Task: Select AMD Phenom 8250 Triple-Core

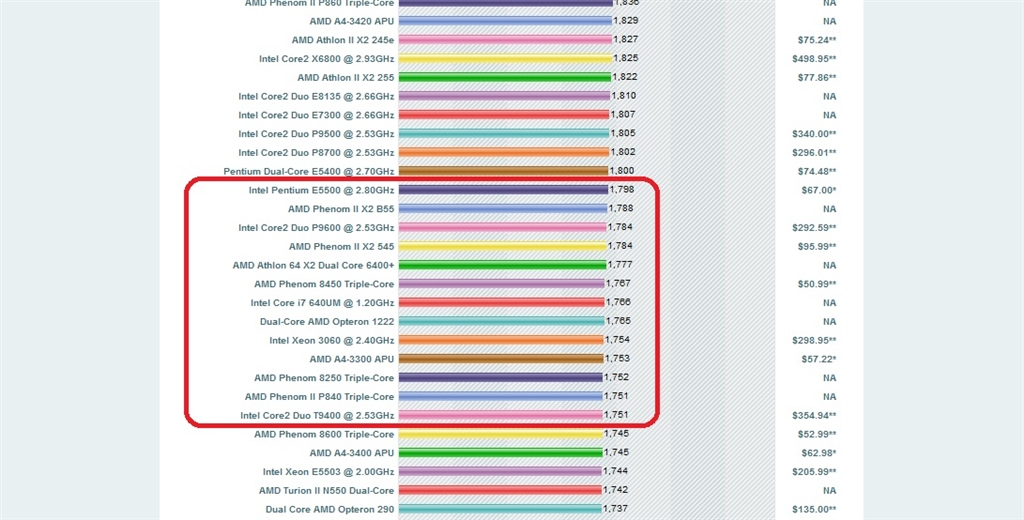Action: [324, 378]
